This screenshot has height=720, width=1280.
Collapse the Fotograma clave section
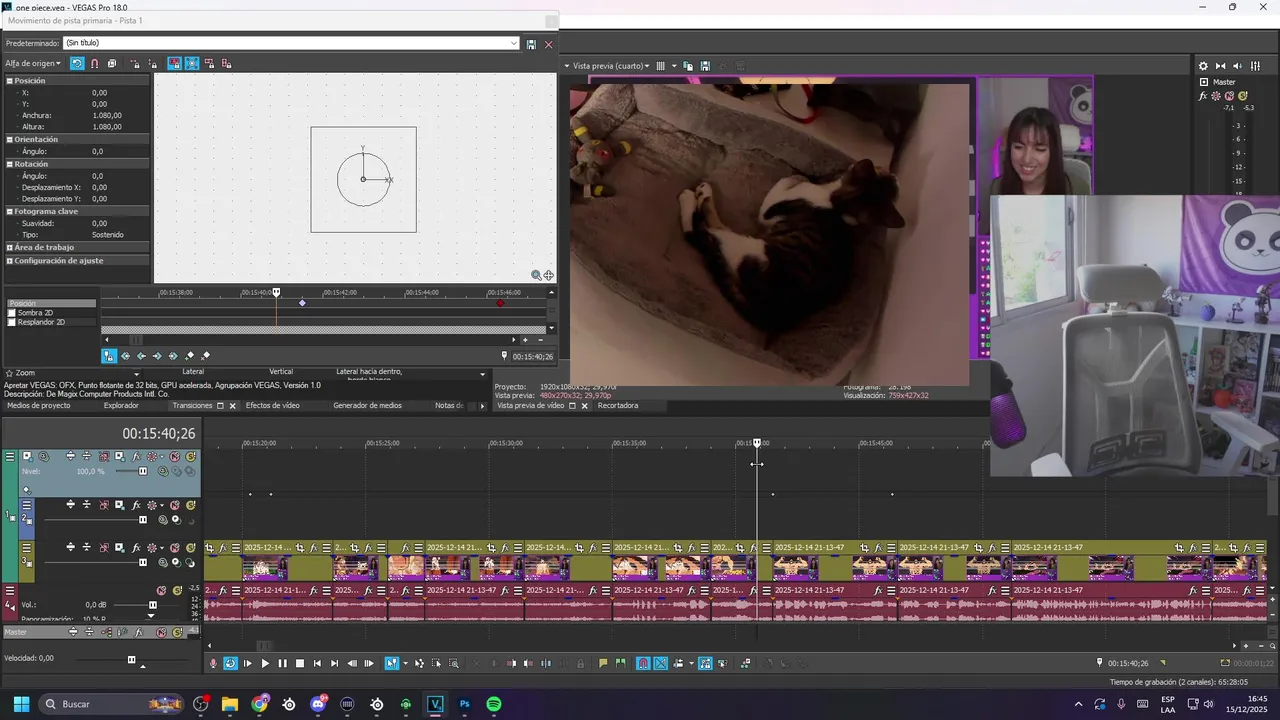pos(10,212)
